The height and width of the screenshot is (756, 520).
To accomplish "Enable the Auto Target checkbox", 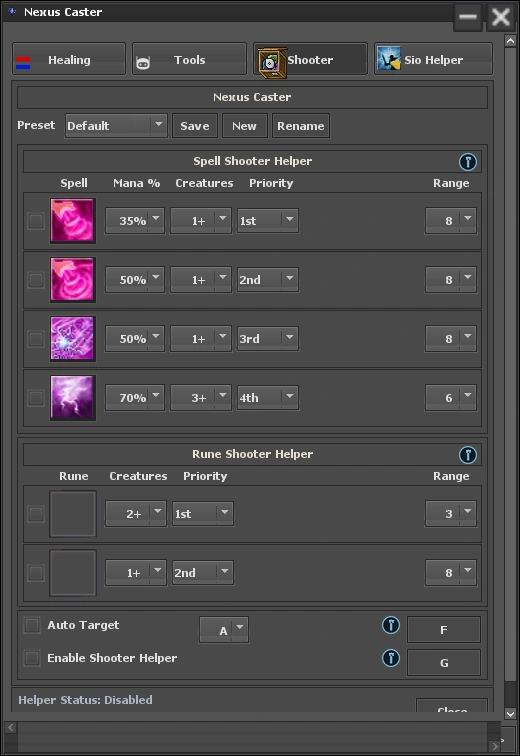I will [x=32, y=625].
